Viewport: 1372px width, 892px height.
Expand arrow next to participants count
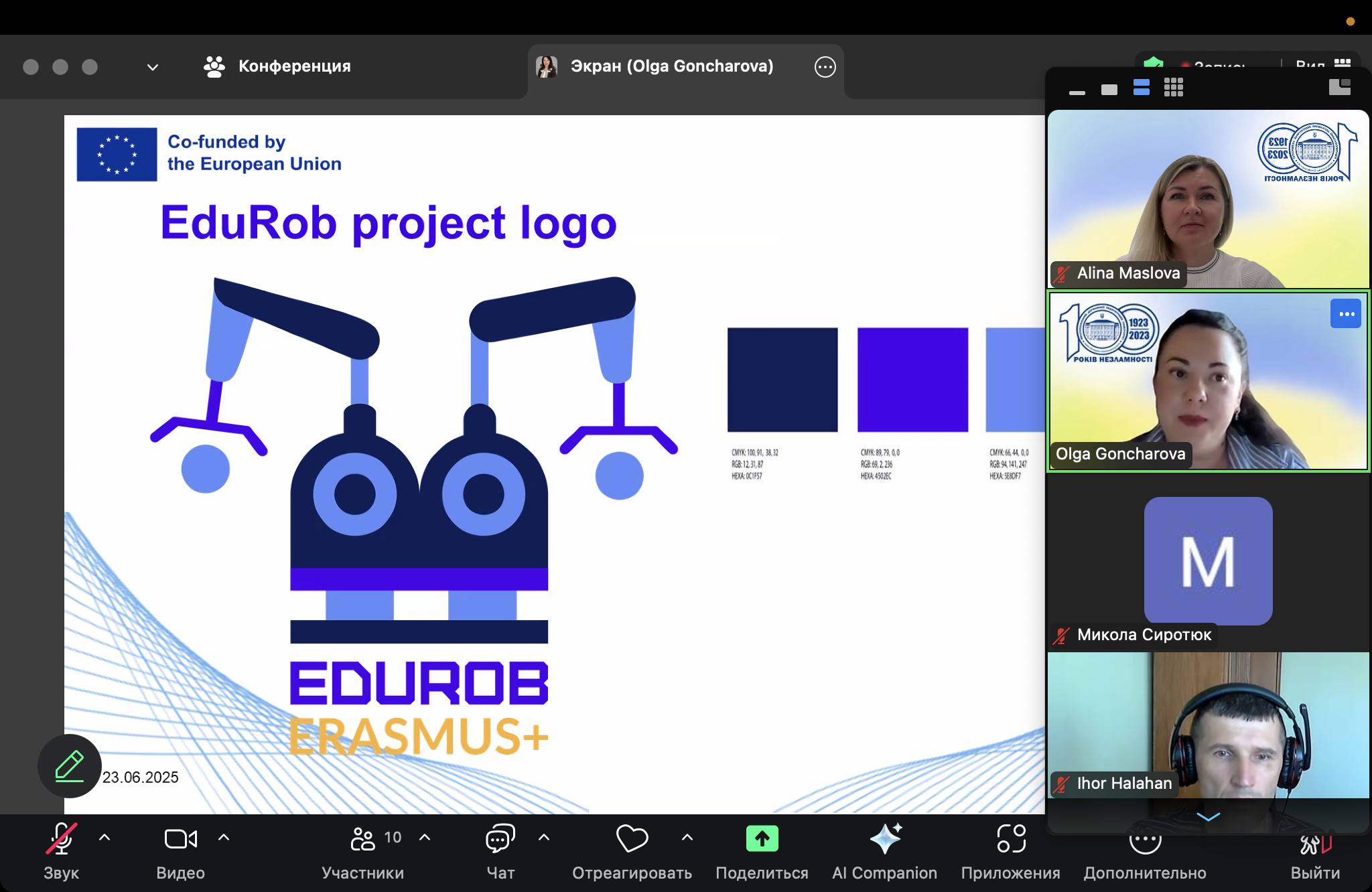point(425,837)
